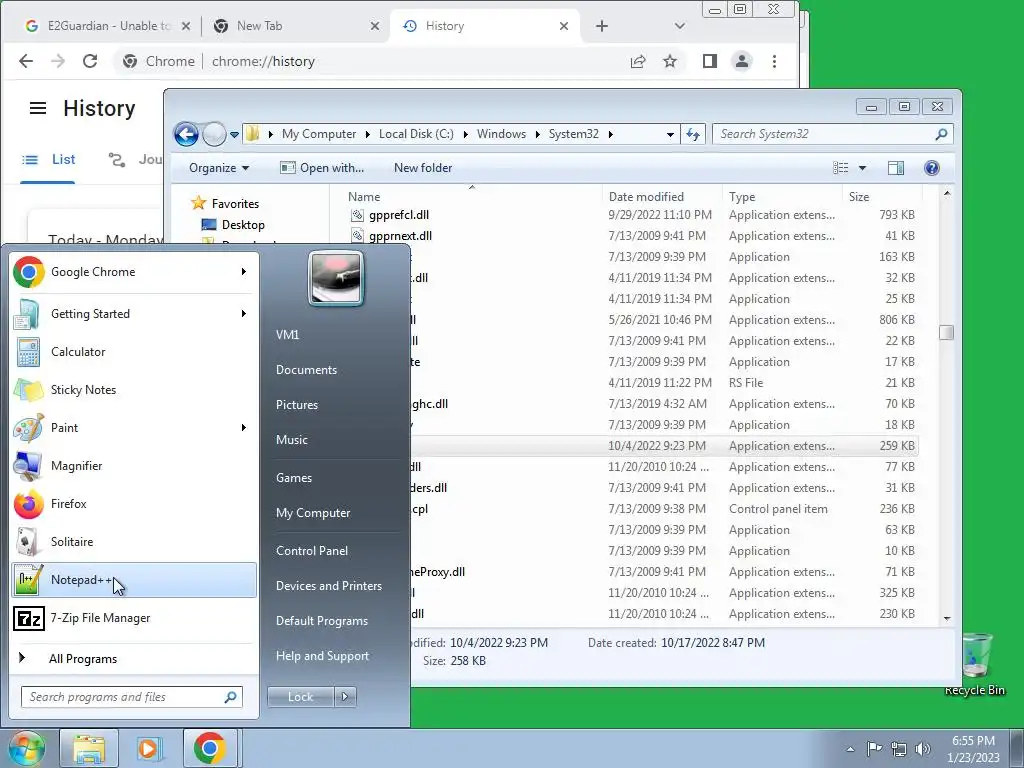Select the gpprefcl.dll file

pos(398,215)
